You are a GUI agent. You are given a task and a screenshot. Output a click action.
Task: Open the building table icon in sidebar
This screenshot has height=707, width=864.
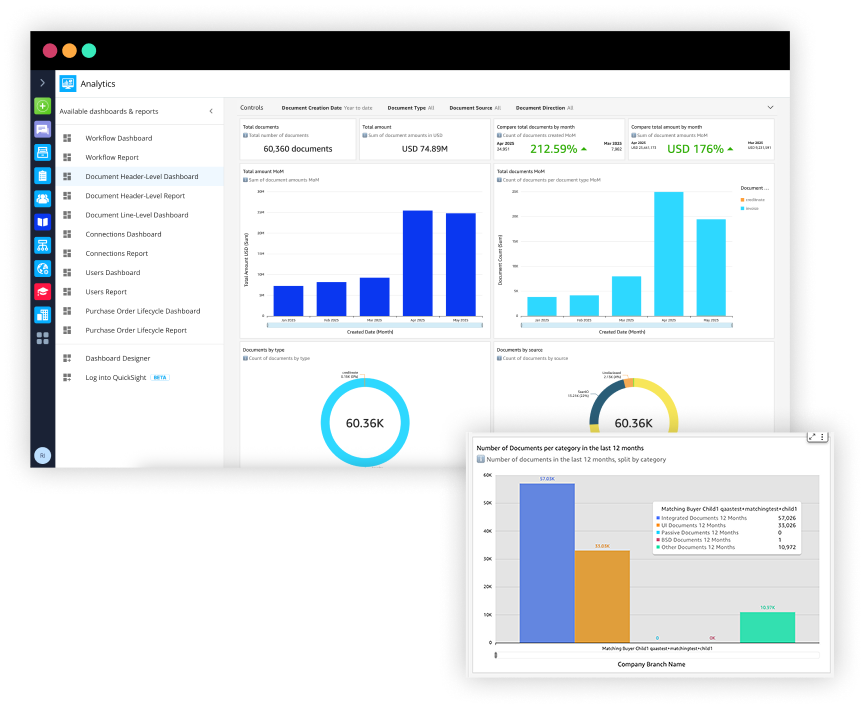pyautogui.click(x=42, y=315)
